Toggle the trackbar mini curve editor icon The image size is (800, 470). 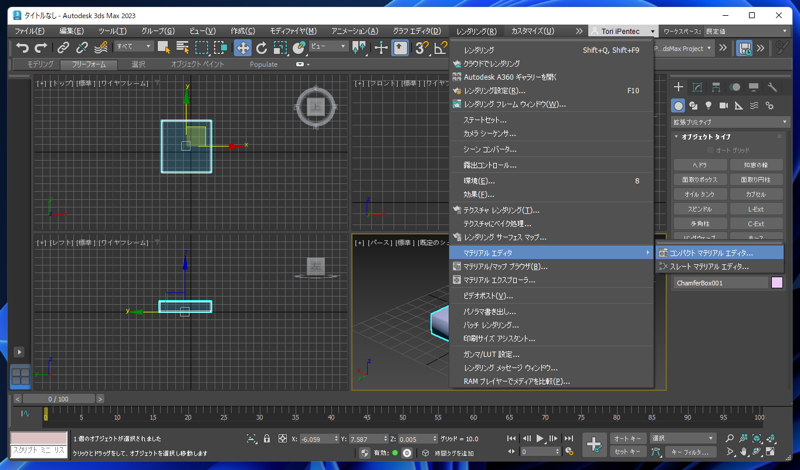click(24, 413)
